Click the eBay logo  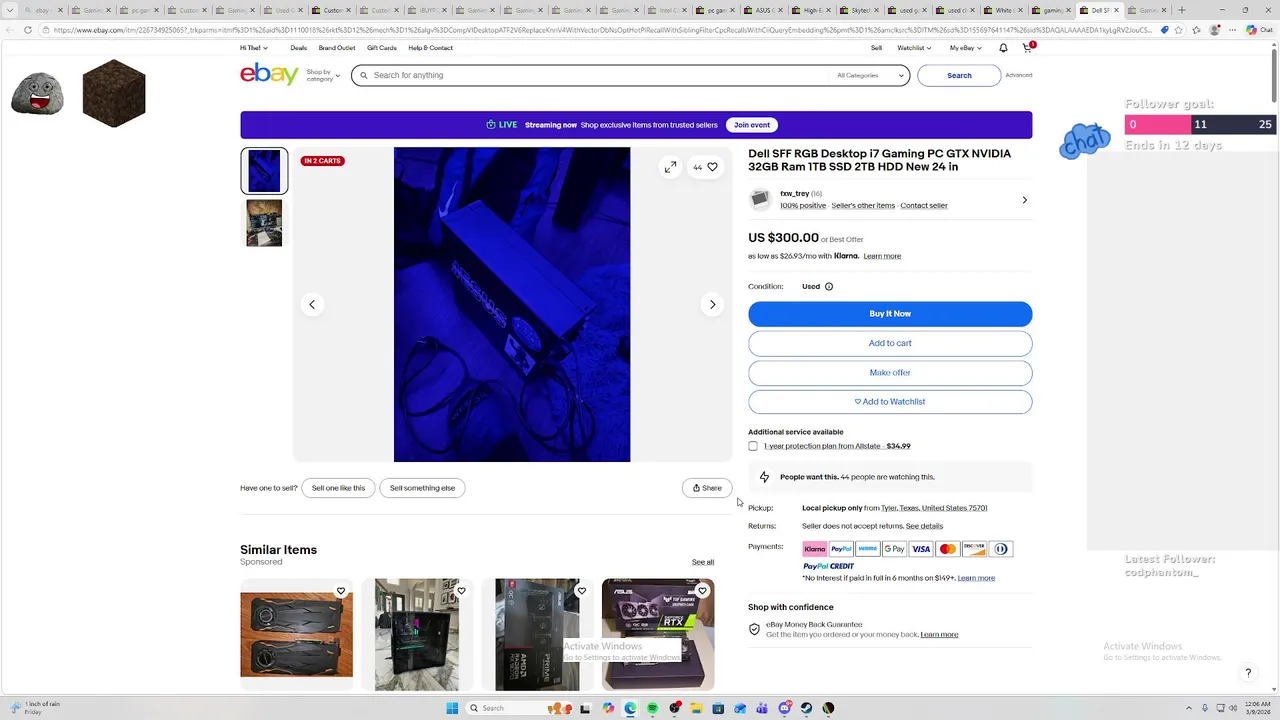click(269, 74)
